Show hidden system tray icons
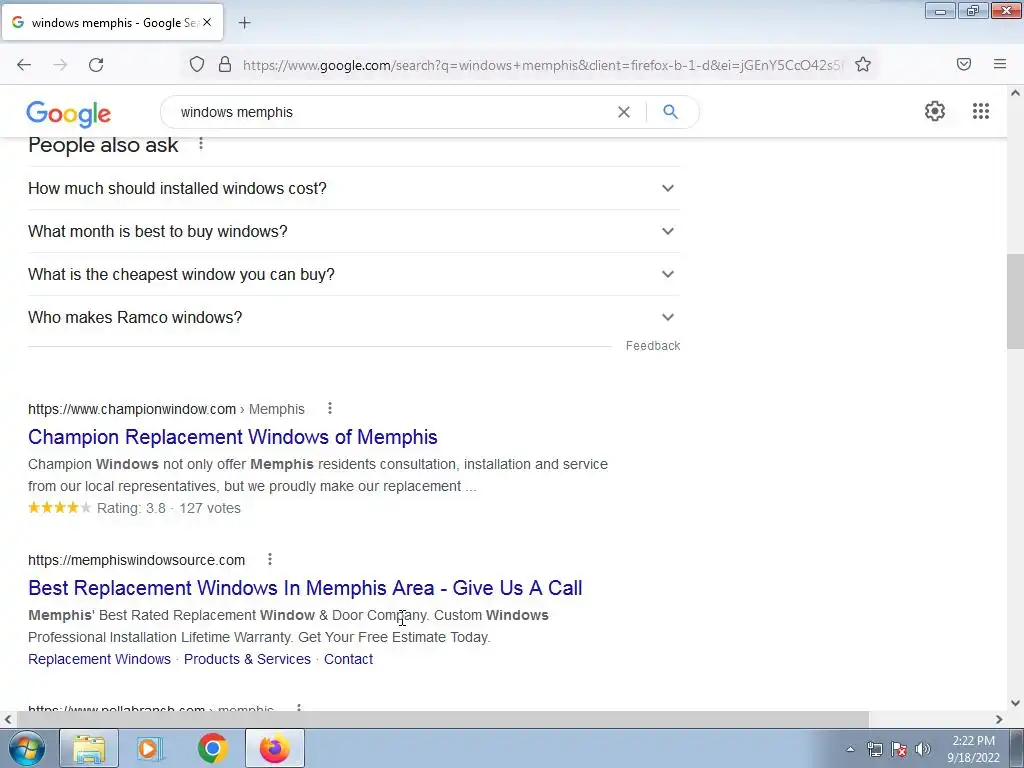Screen dimensions: 1024x768 (x=850, y=749)
